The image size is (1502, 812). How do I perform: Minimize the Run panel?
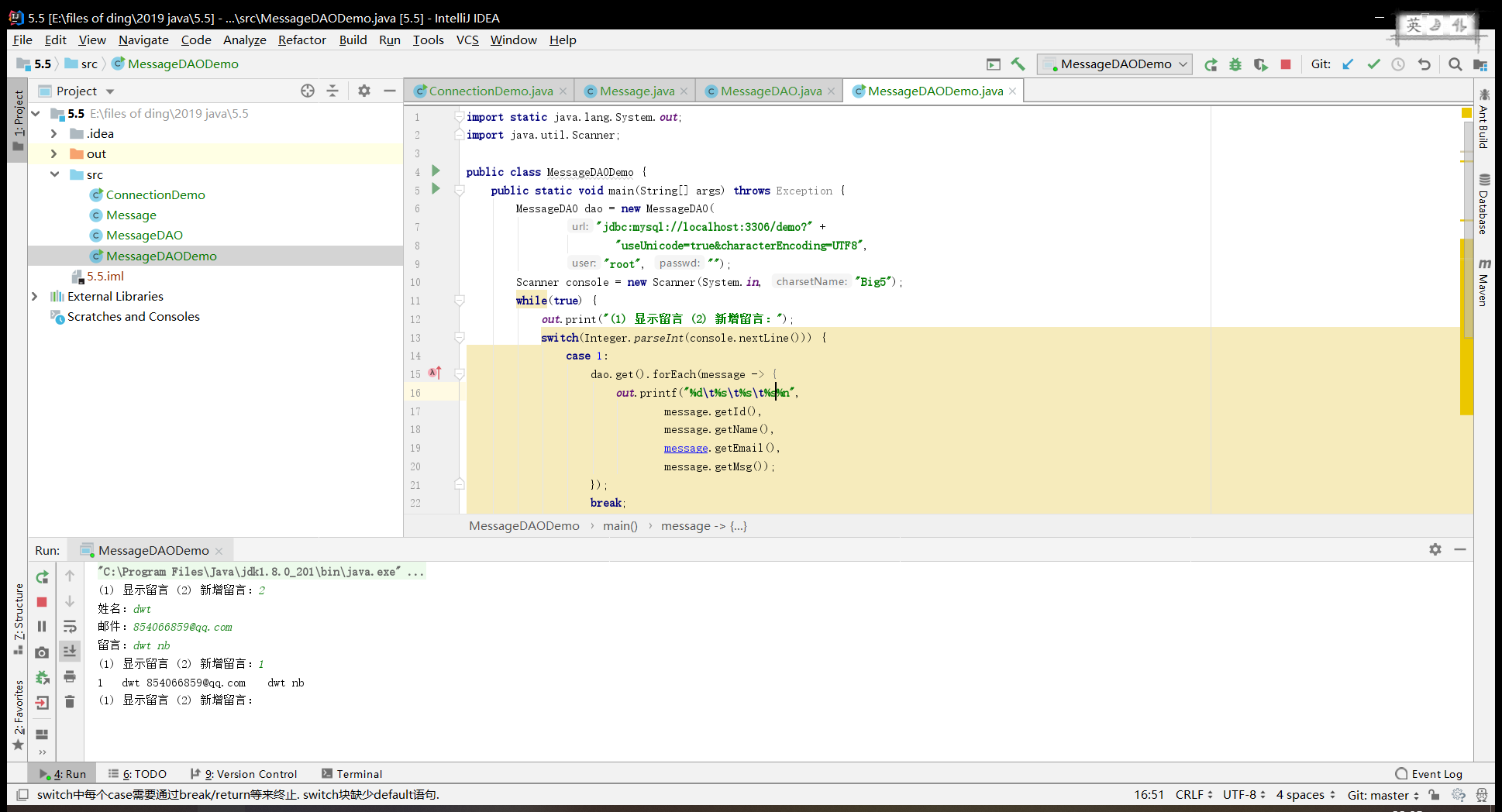1460,549
